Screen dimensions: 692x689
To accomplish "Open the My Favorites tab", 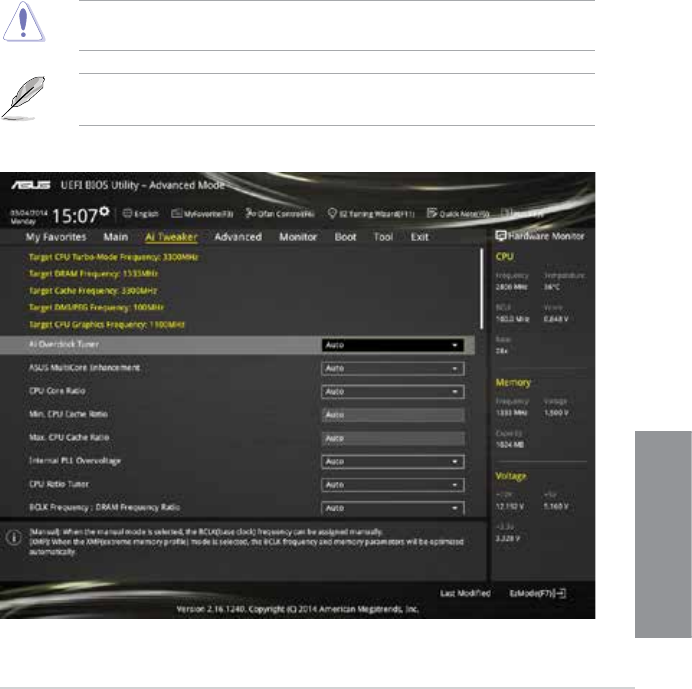I will [56, 237].
